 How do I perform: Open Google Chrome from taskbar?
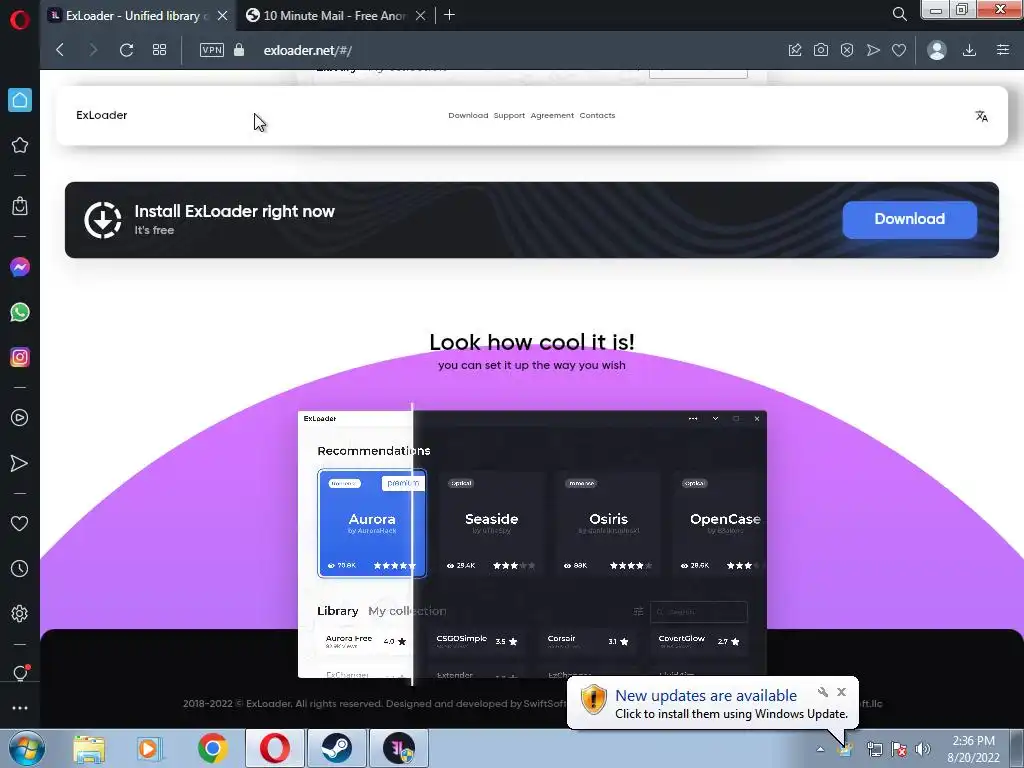coord(212,748)
